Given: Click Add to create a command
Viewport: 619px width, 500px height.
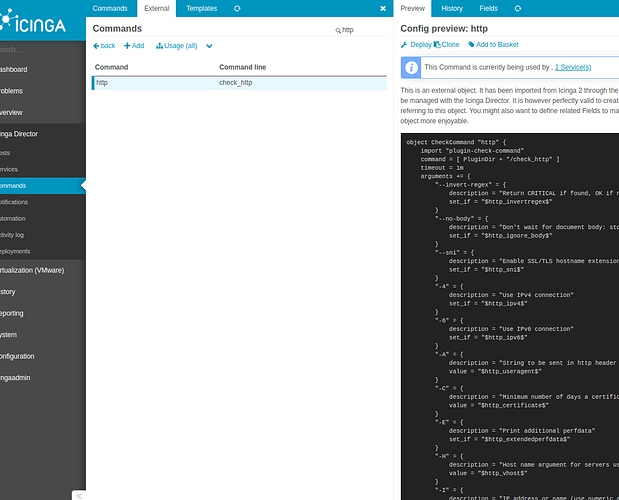Looking at the screenshot, I should [x=134, y=46].
